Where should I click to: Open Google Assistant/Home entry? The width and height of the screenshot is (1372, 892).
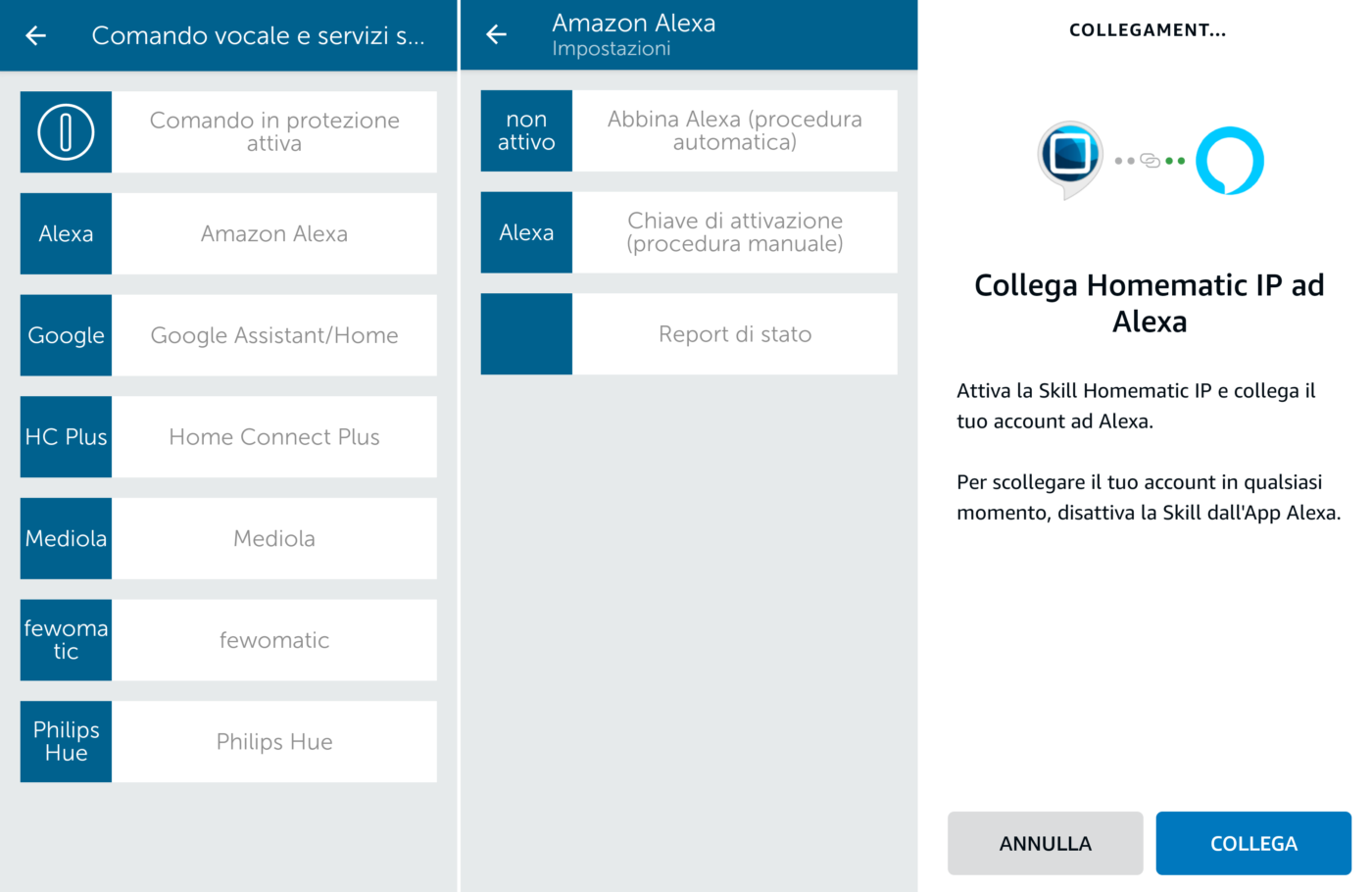[274, 335]
